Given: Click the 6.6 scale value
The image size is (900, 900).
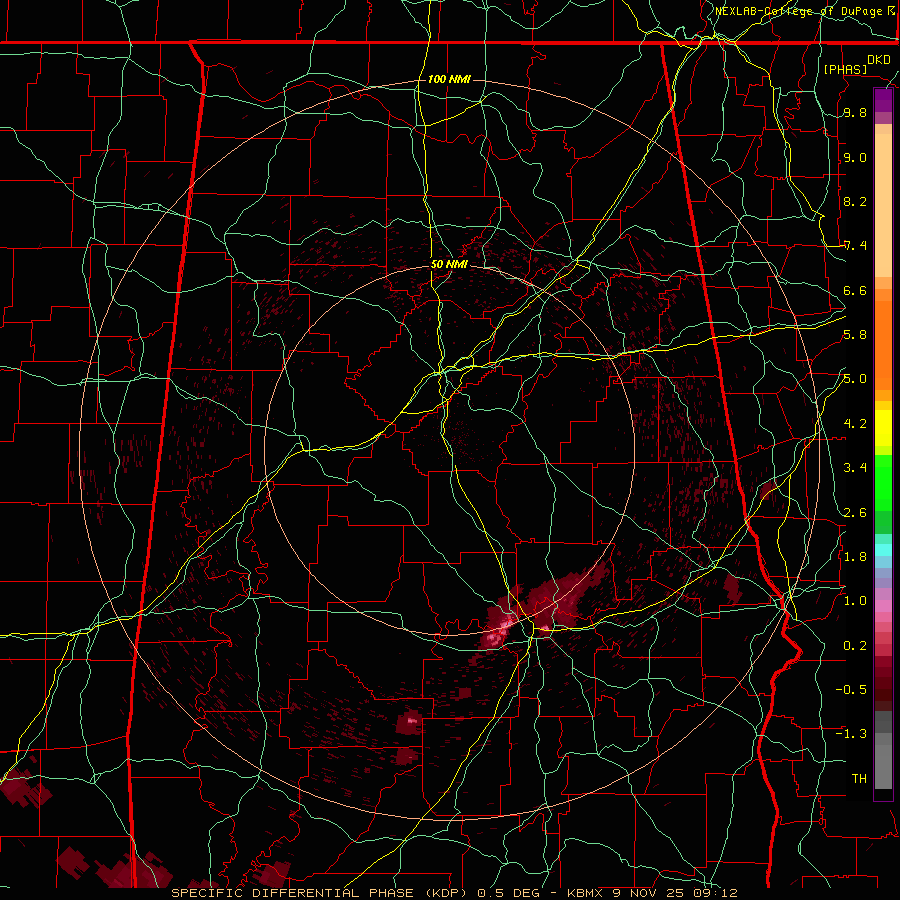Looking at the screenshot, I should 855,290.
